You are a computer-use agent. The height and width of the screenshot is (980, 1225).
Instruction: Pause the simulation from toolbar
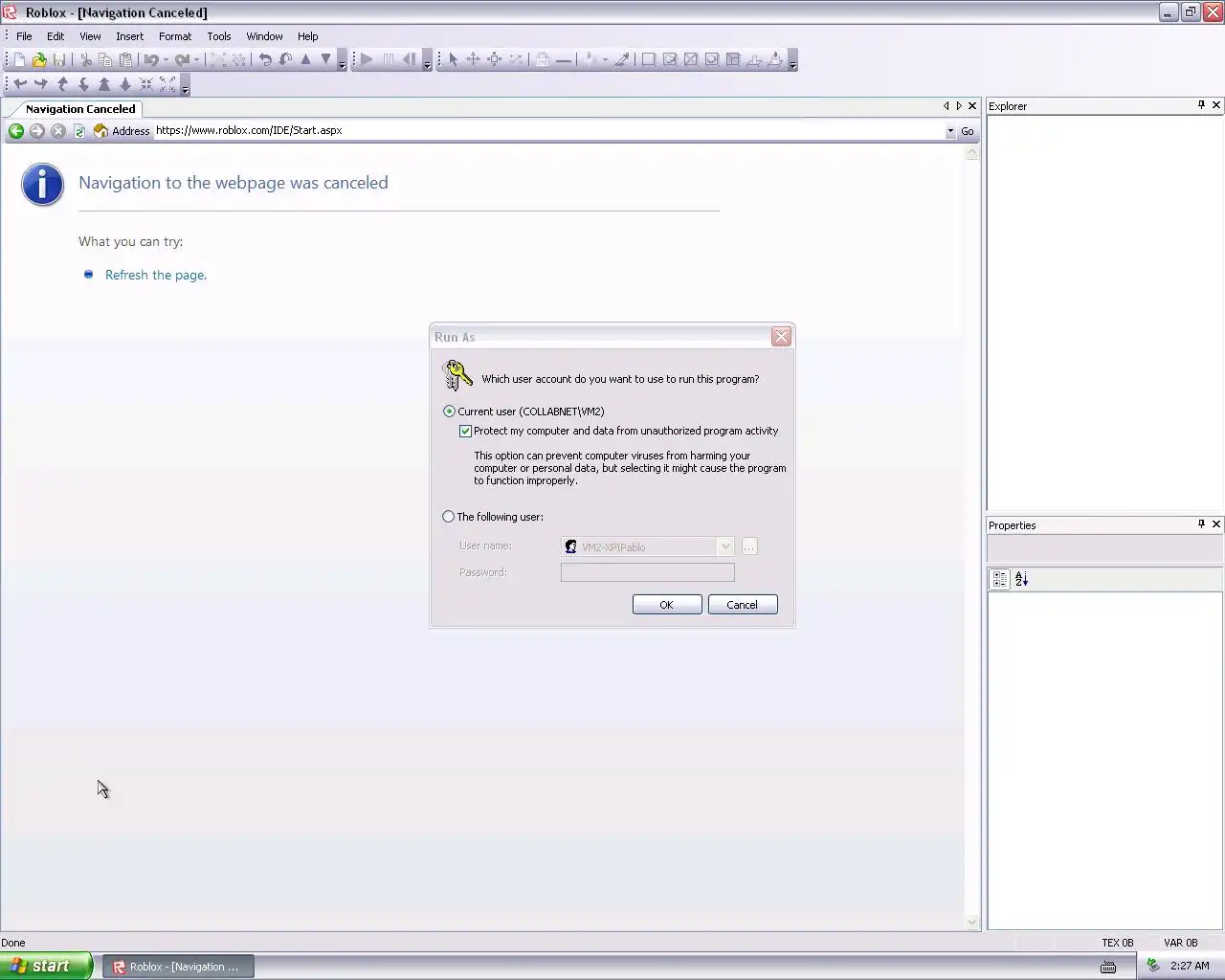coord(389,59)
